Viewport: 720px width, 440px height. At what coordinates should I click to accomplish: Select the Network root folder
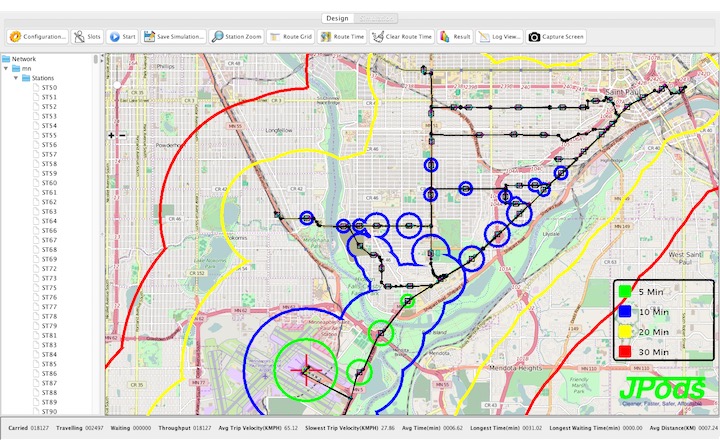22,59
